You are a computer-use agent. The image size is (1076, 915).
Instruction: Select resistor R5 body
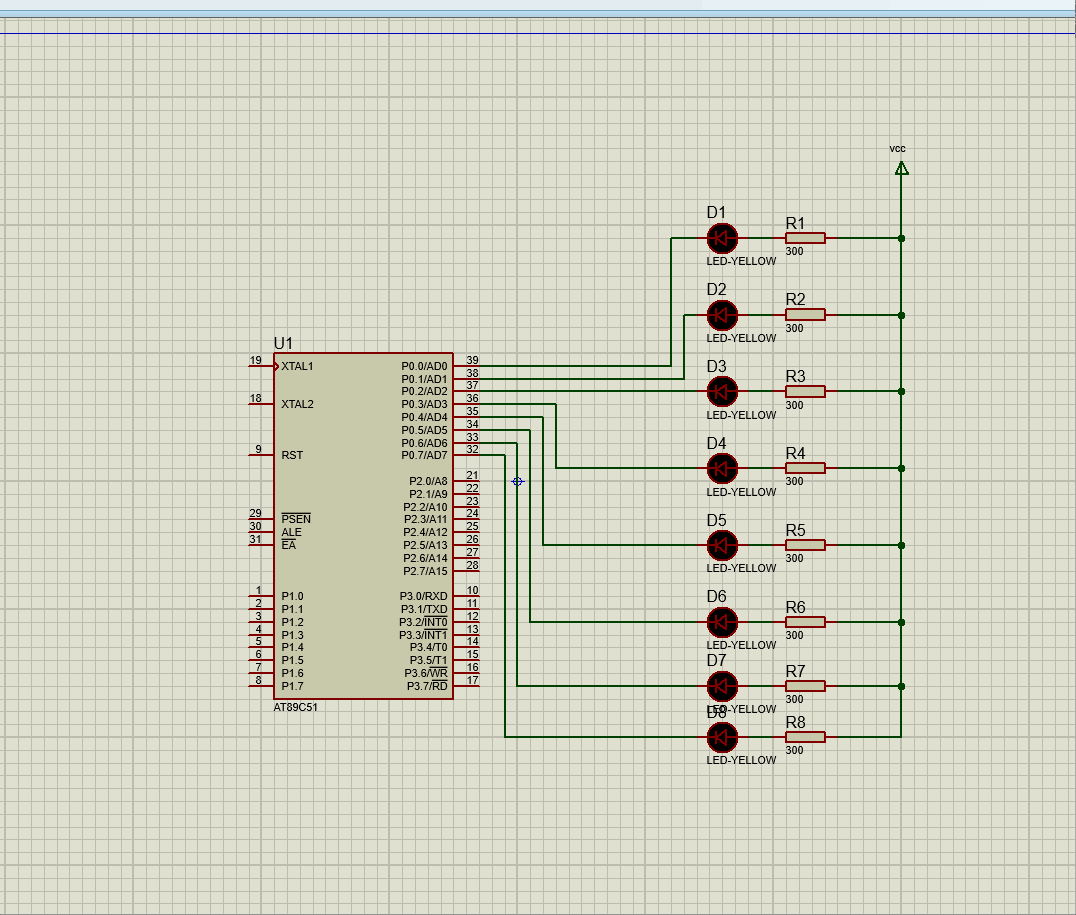(x=805, y=545)
